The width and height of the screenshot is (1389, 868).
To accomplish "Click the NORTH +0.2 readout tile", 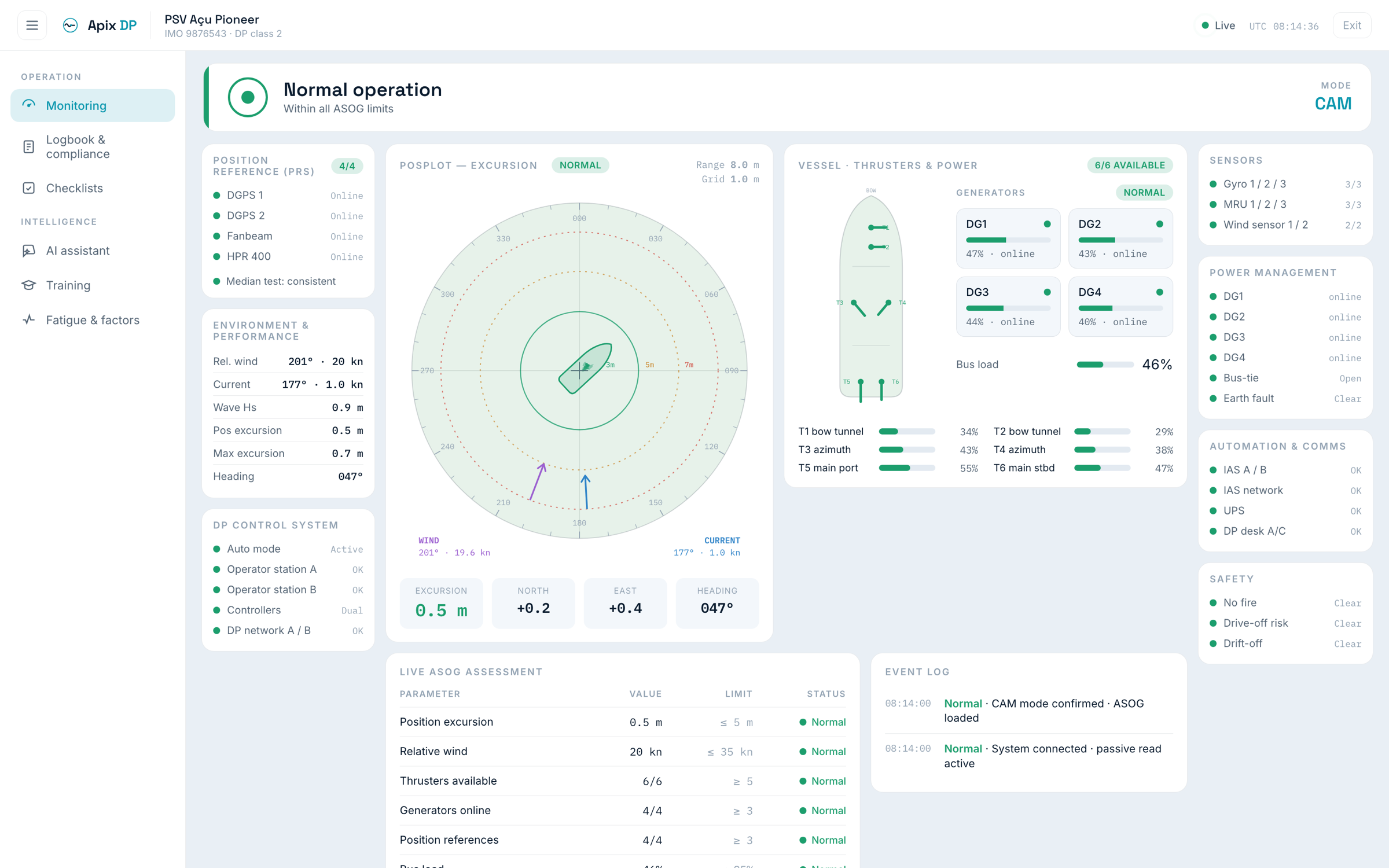I will (x=533, y=603).
